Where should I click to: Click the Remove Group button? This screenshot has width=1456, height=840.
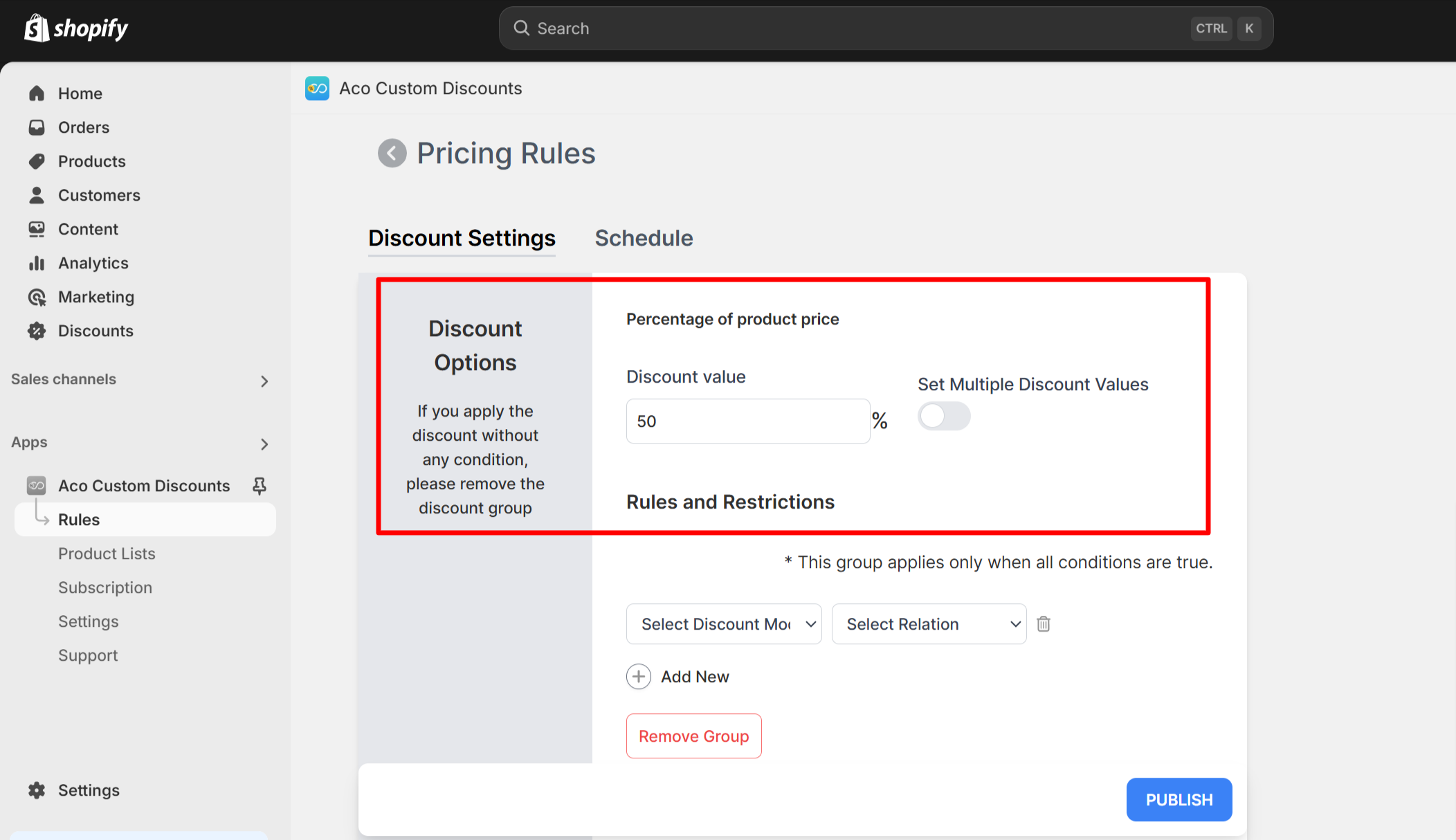pos(693,736)
